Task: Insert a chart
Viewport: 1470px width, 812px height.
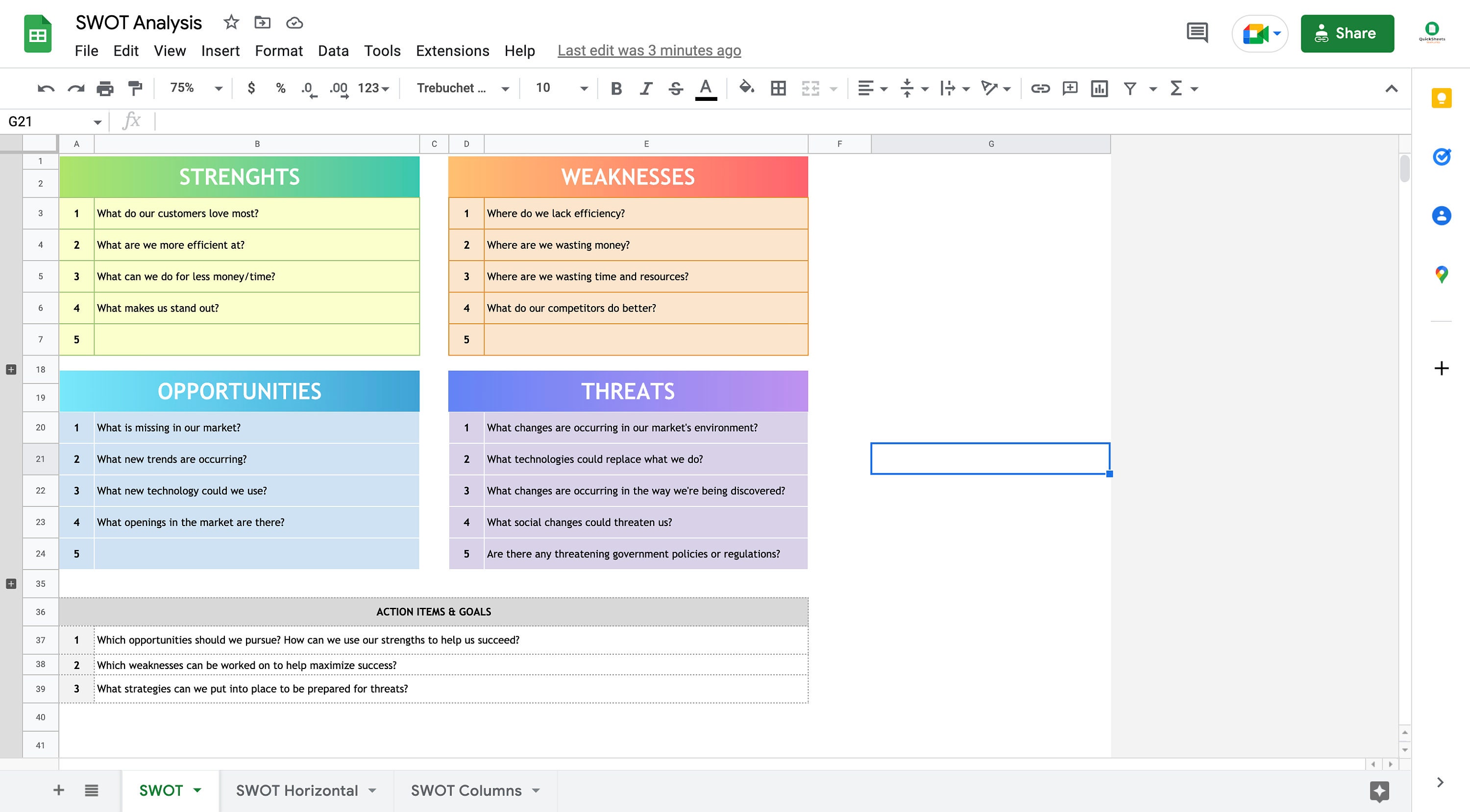Action: [1100, 88]
